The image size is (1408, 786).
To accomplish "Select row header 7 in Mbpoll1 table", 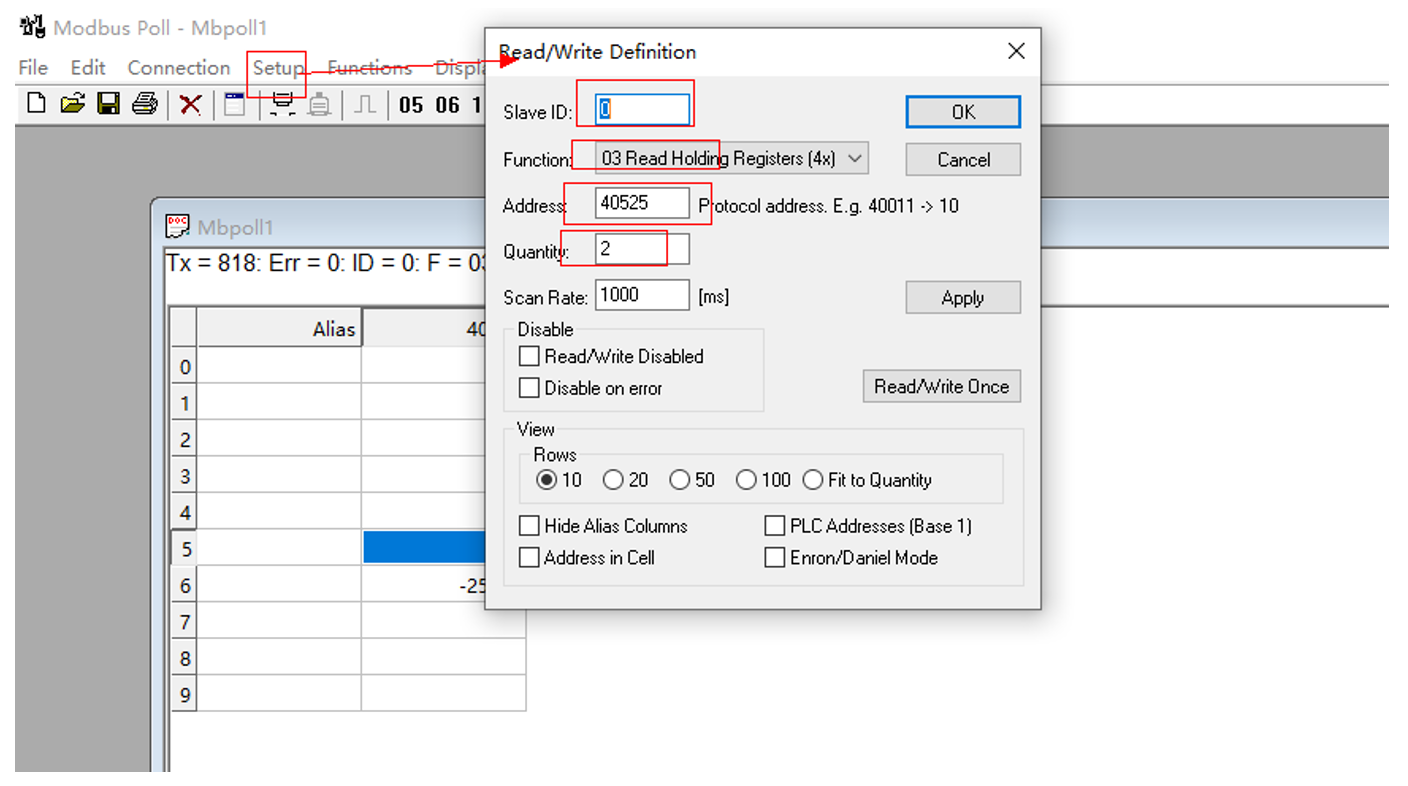I will pyautogui.click(x=184, y=622).
